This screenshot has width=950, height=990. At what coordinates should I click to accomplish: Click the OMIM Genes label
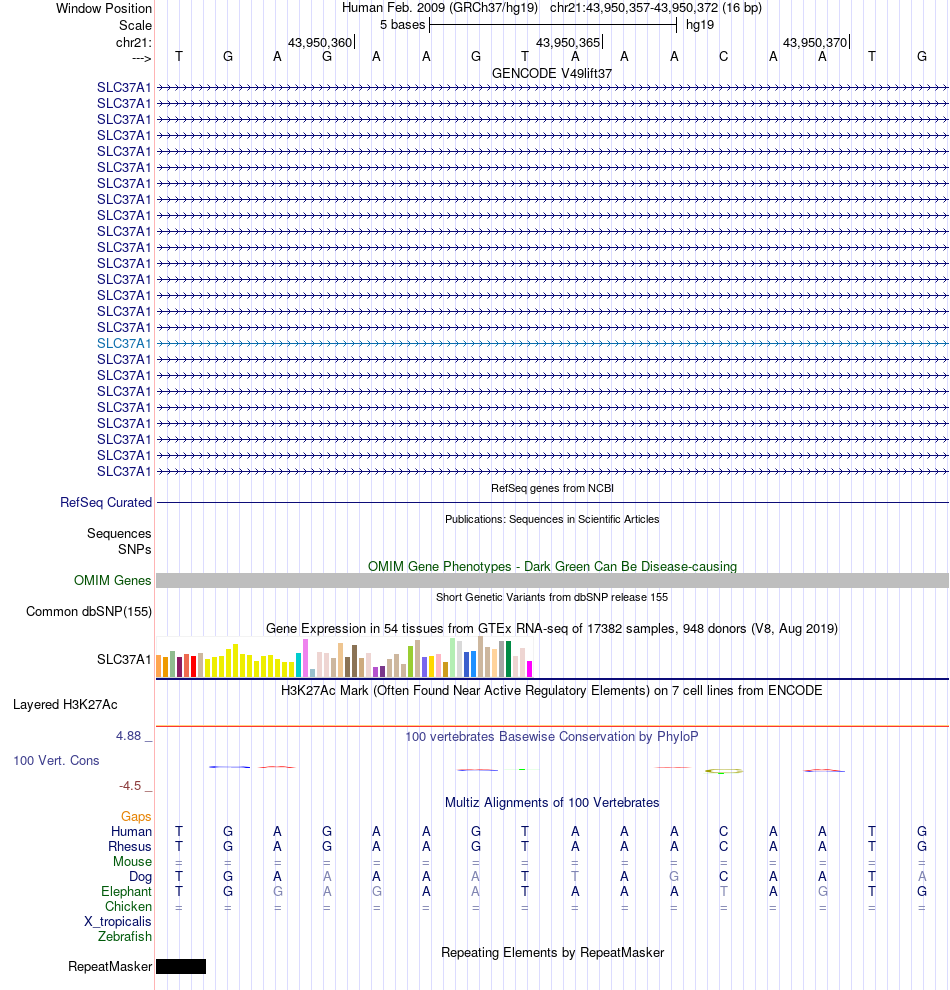click(112, 580)
